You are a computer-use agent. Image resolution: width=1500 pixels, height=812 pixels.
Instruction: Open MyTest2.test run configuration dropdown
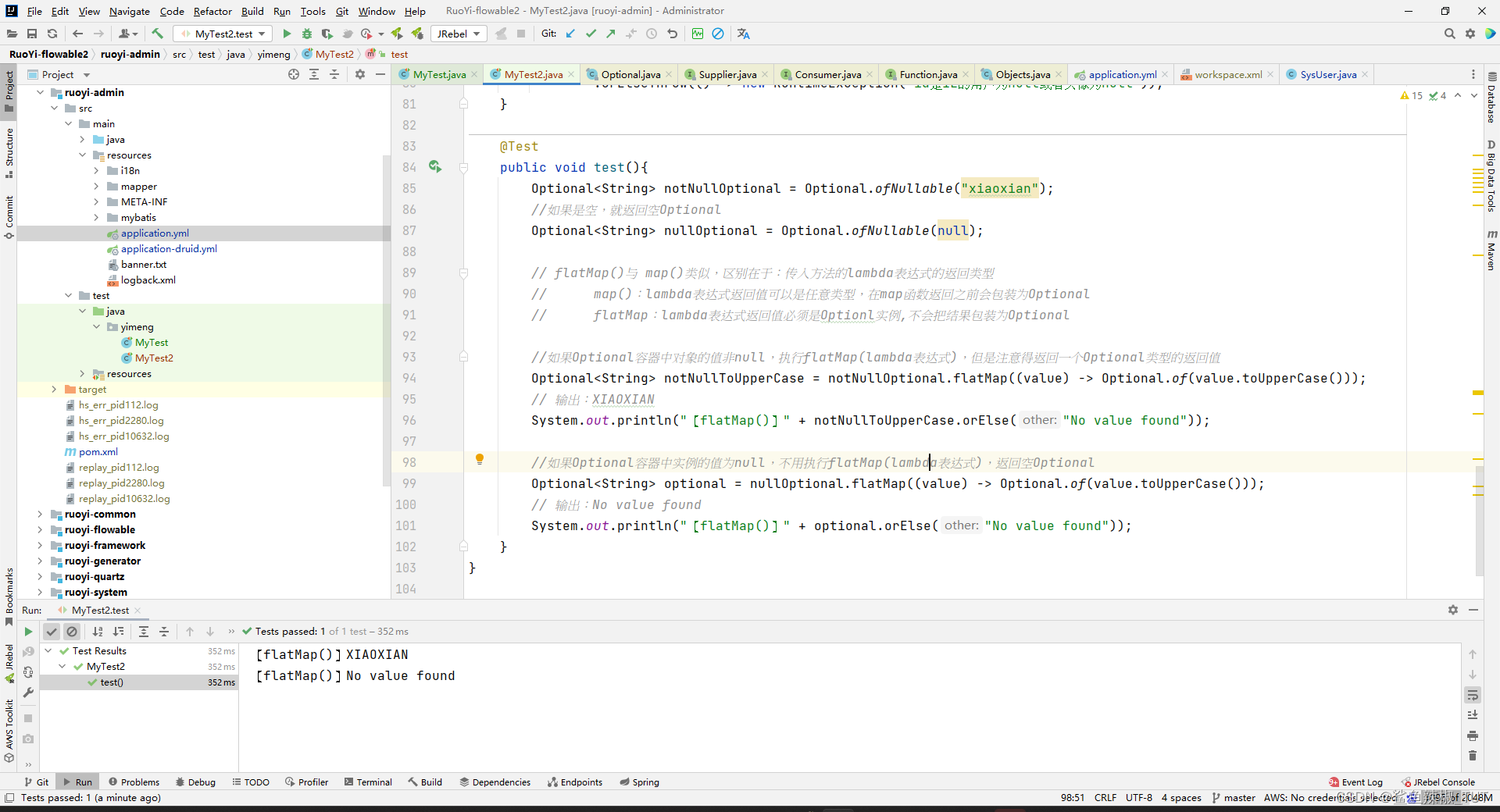coord(224,34)
